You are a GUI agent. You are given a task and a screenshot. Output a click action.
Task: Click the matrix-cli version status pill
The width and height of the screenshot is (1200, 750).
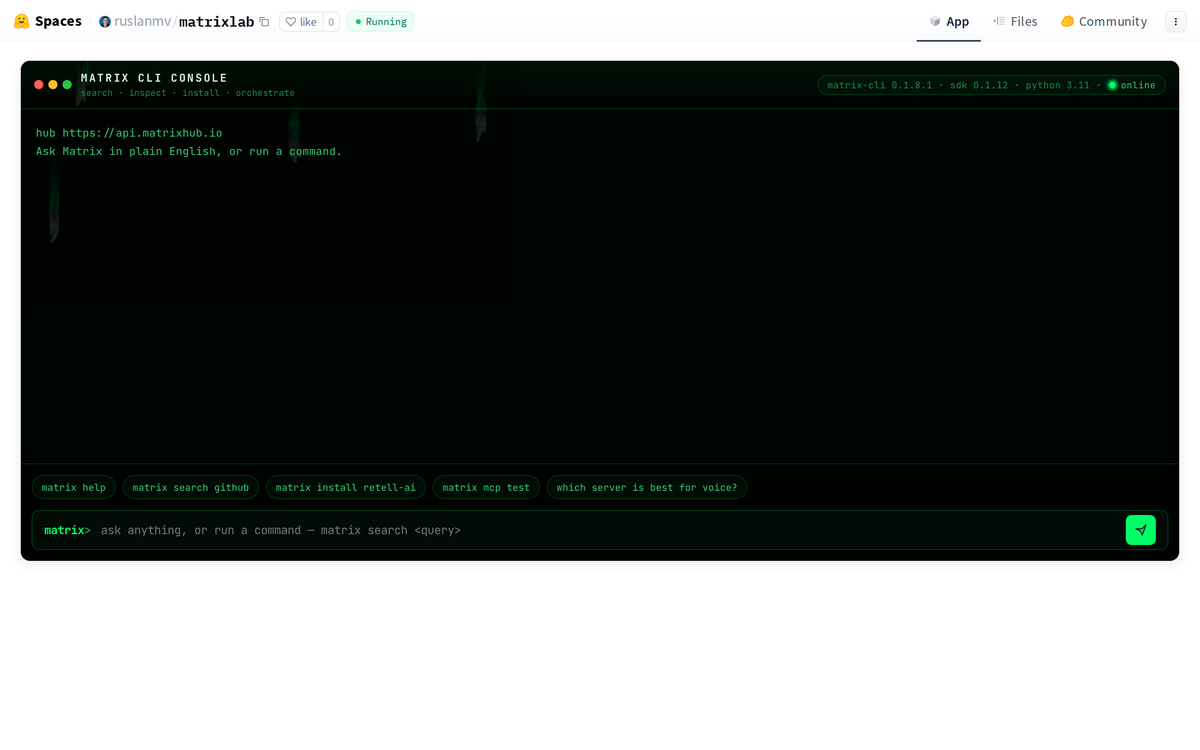991,85
